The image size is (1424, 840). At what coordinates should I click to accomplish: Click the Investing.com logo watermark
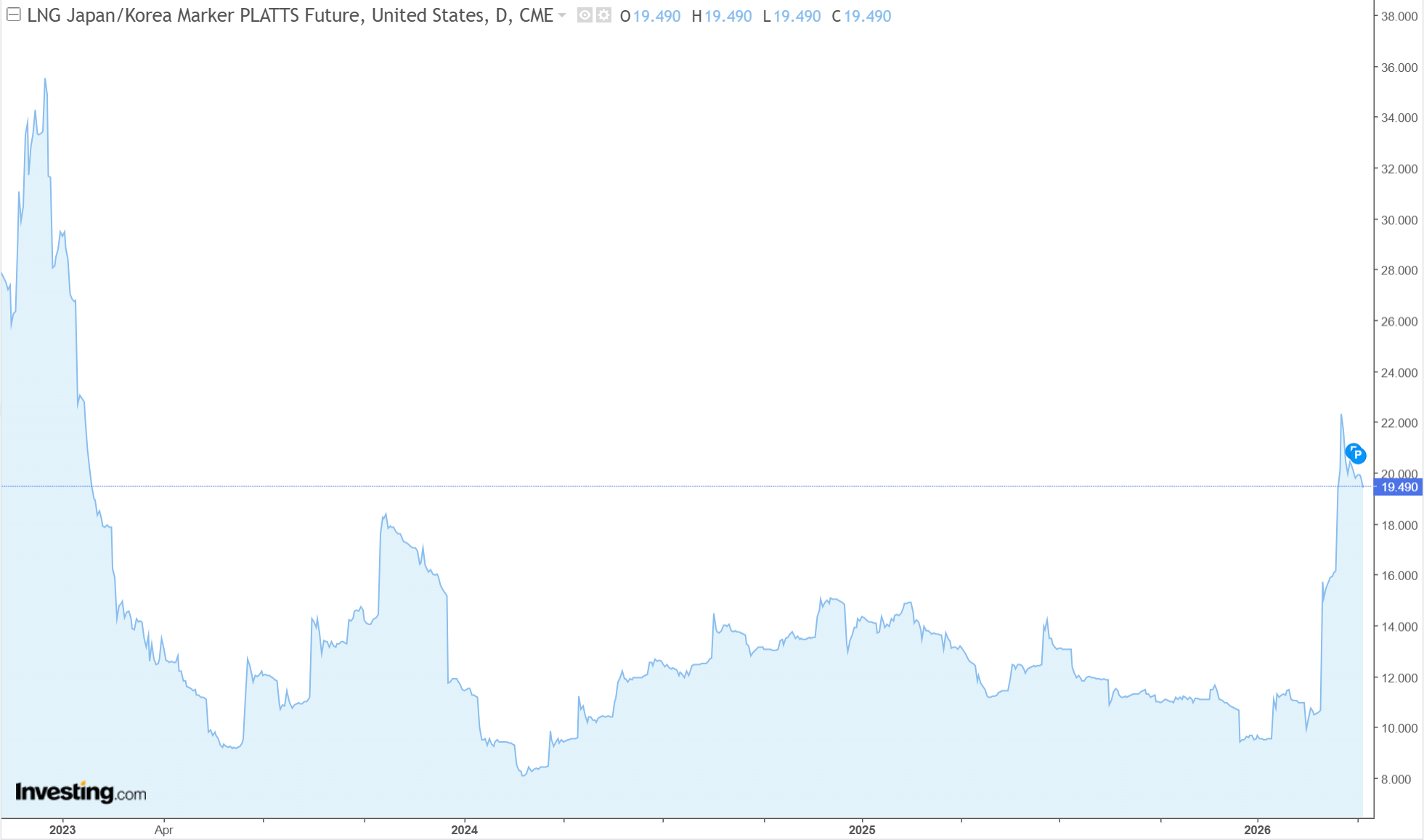pos(81,791)
